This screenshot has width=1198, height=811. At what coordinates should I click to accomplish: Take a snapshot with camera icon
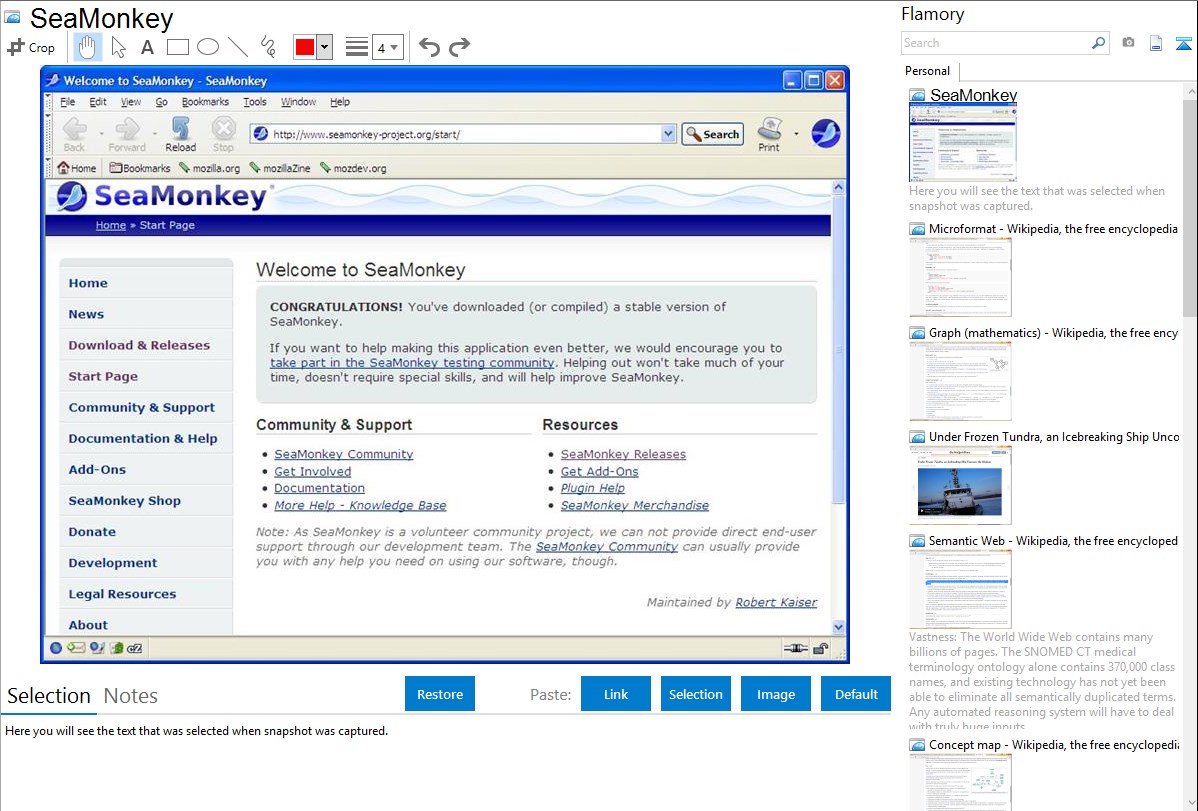tap(1128, 43)
